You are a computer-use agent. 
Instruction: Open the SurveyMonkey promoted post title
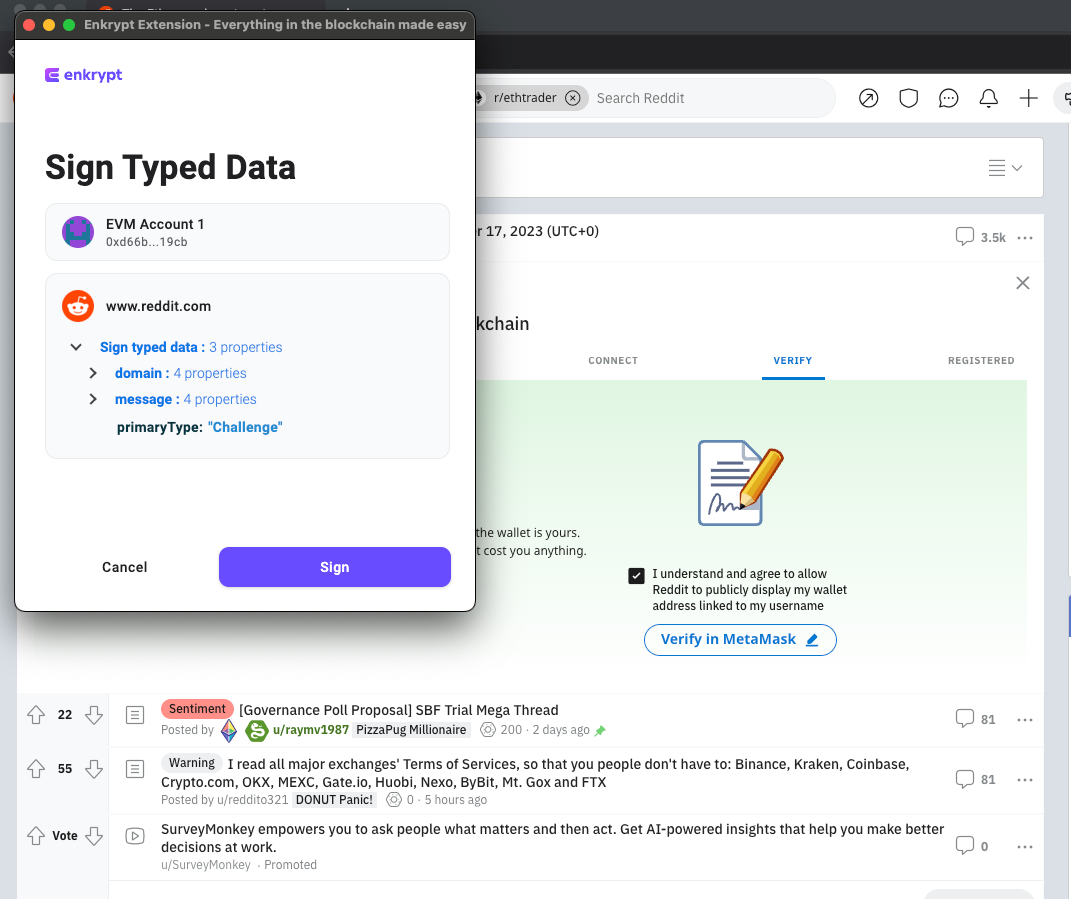tap(553, 838)
